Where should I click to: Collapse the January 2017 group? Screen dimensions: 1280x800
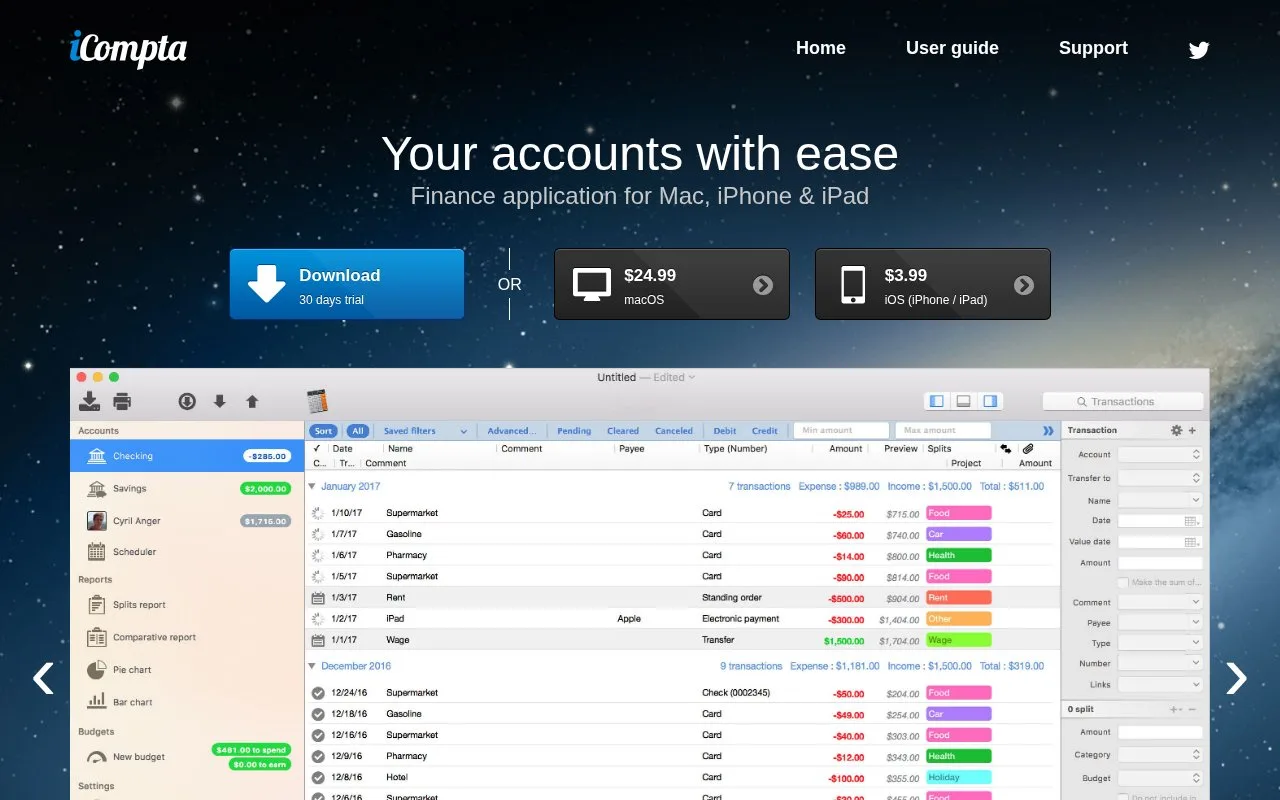click(312, 487)
